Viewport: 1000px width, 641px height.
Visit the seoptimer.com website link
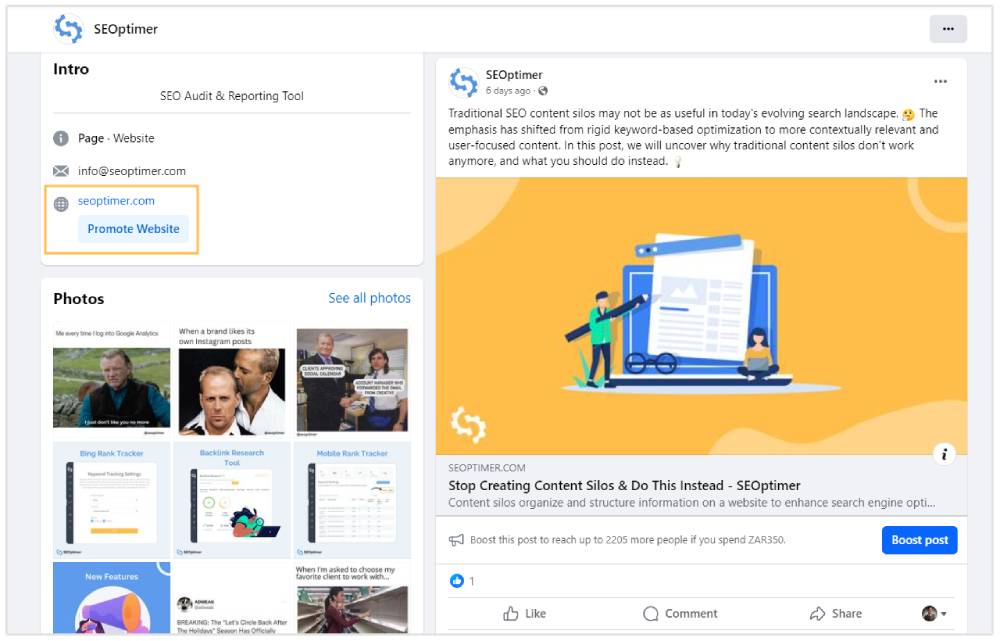(x=117, y=201)
